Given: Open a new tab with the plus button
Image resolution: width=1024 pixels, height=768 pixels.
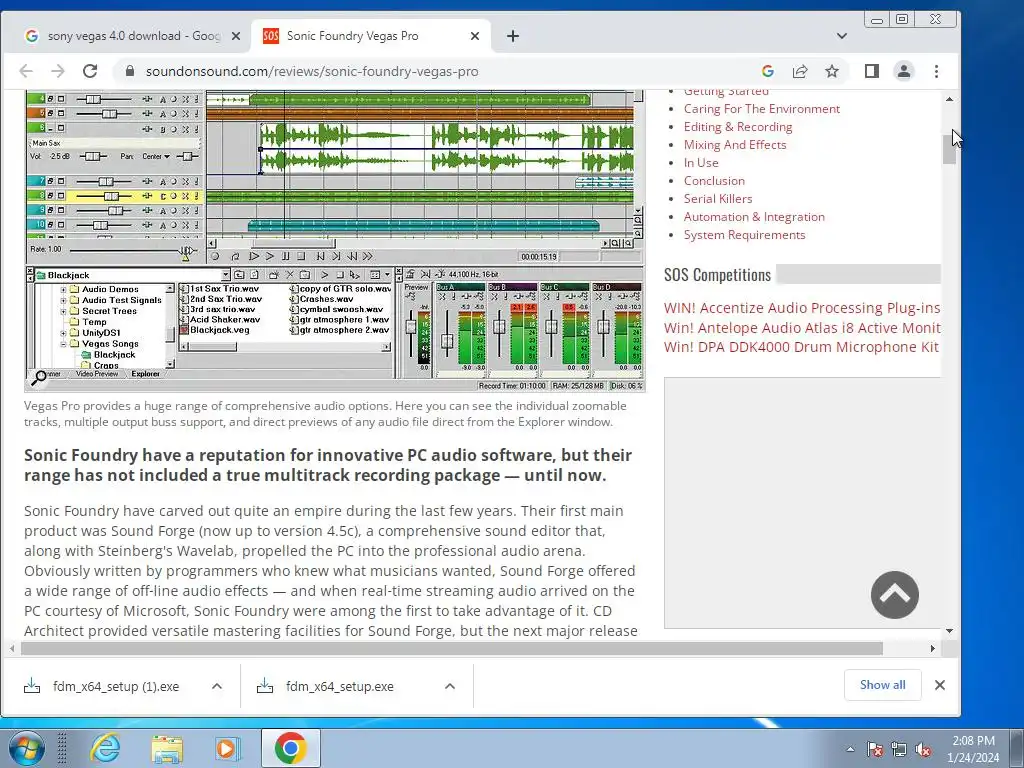Looking at the screenshot, I should coord(513,36).
